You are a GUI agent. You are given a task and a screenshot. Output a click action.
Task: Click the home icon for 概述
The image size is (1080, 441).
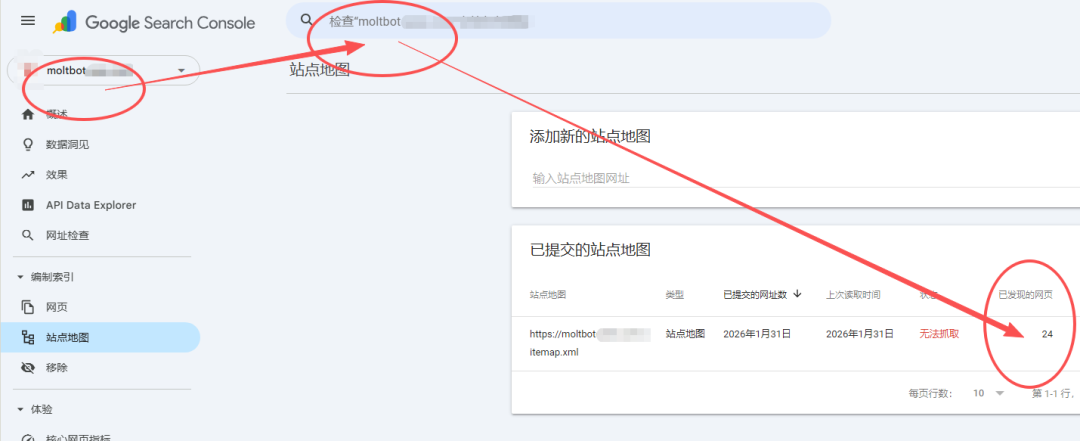[28, 114]
